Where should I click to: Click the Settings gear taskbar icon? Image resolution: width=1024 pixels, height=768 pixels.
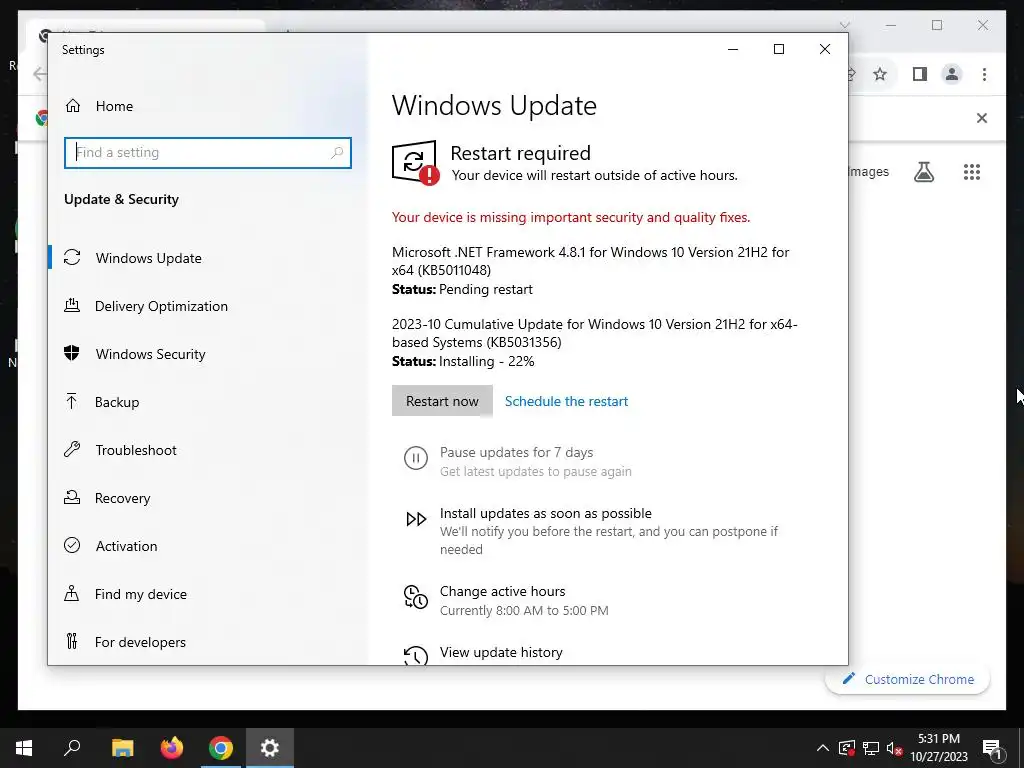270,748
